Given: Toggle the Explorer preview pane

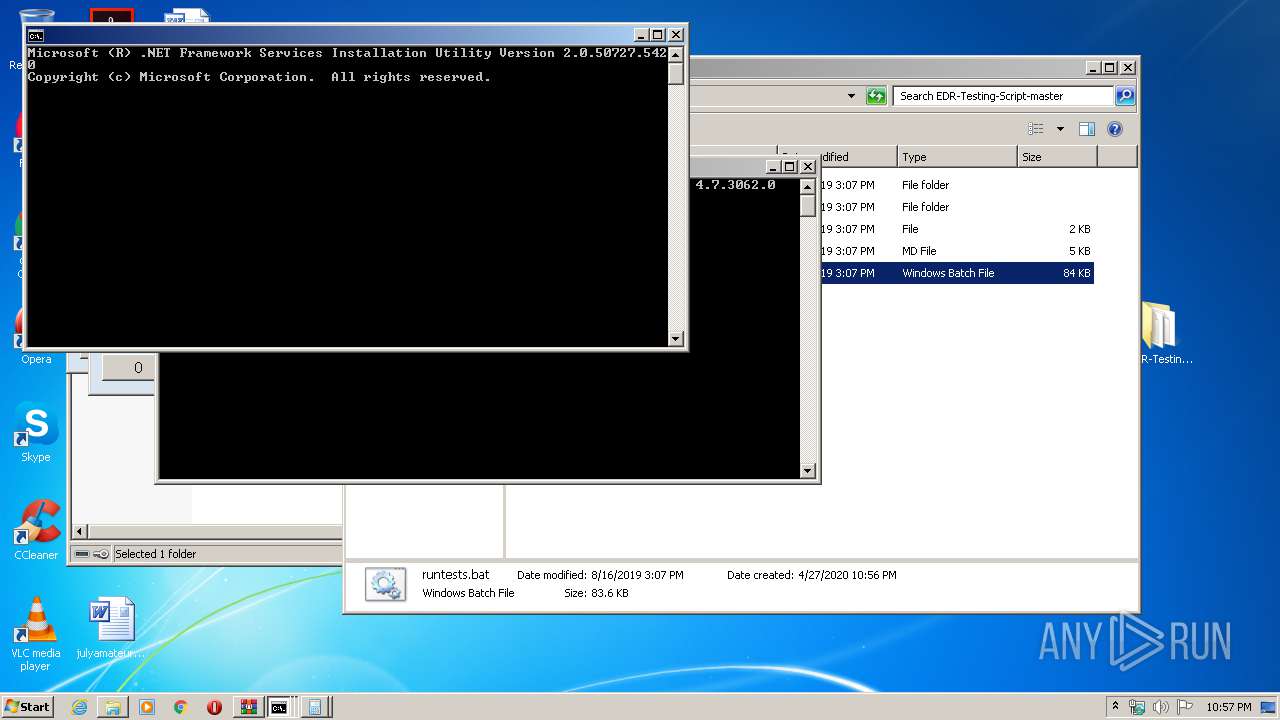Looking at the screenshot, I should [1087, 129].
